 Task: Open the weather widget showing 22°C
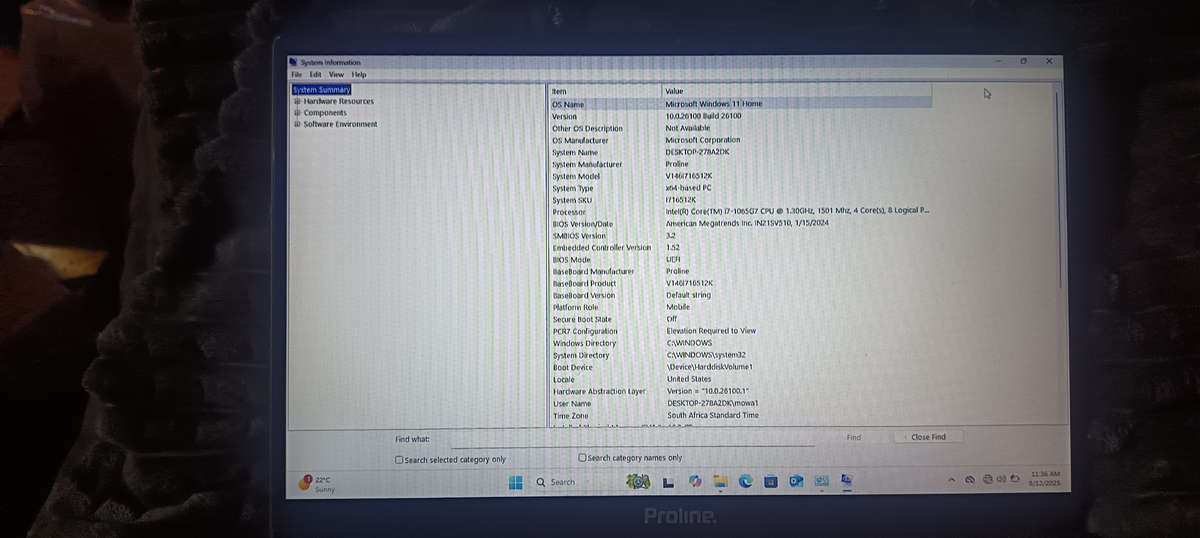click(x=318, y=484)
